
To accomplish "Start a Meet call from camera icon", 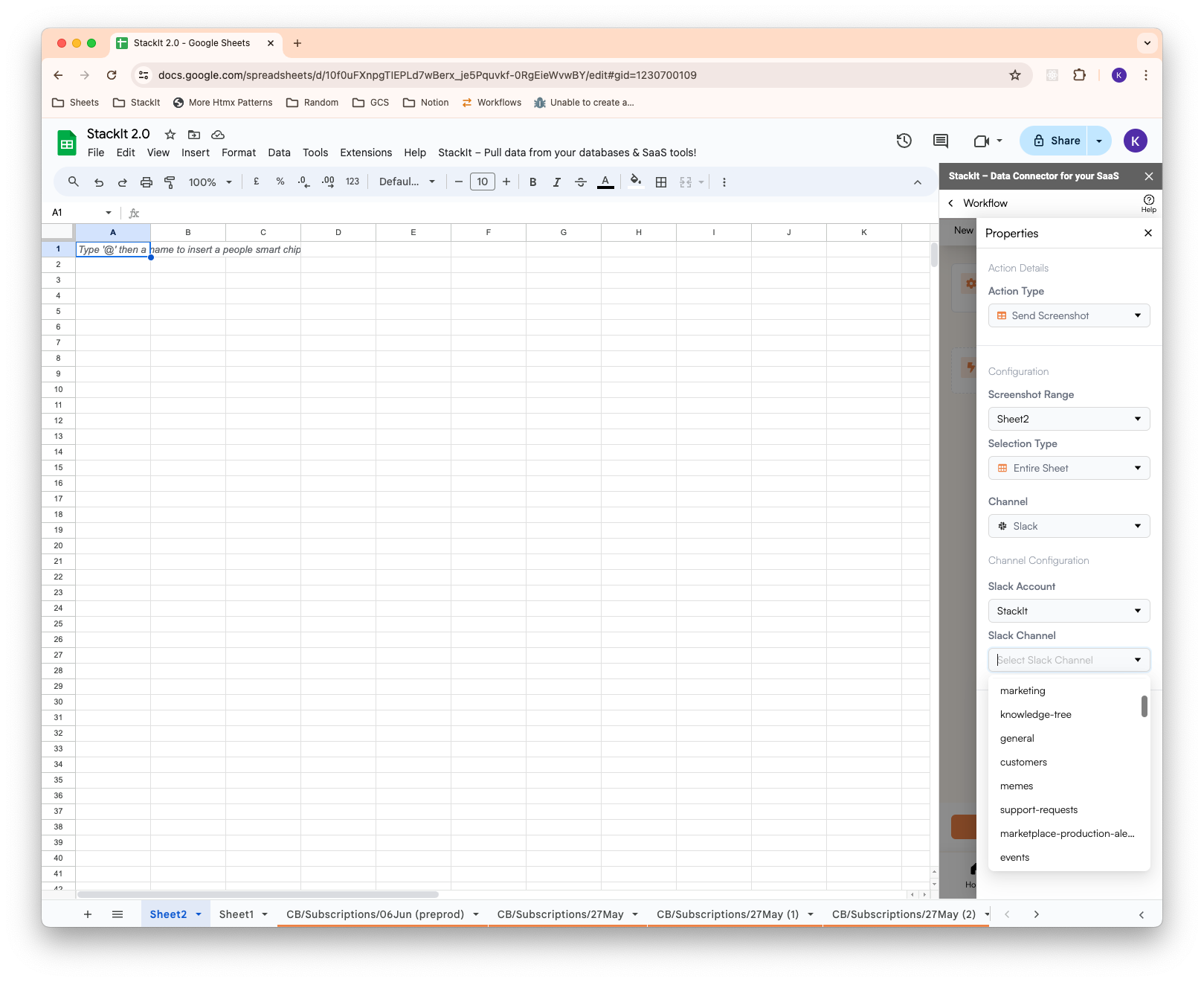I will pyautogui.click(x=982, y=141).
